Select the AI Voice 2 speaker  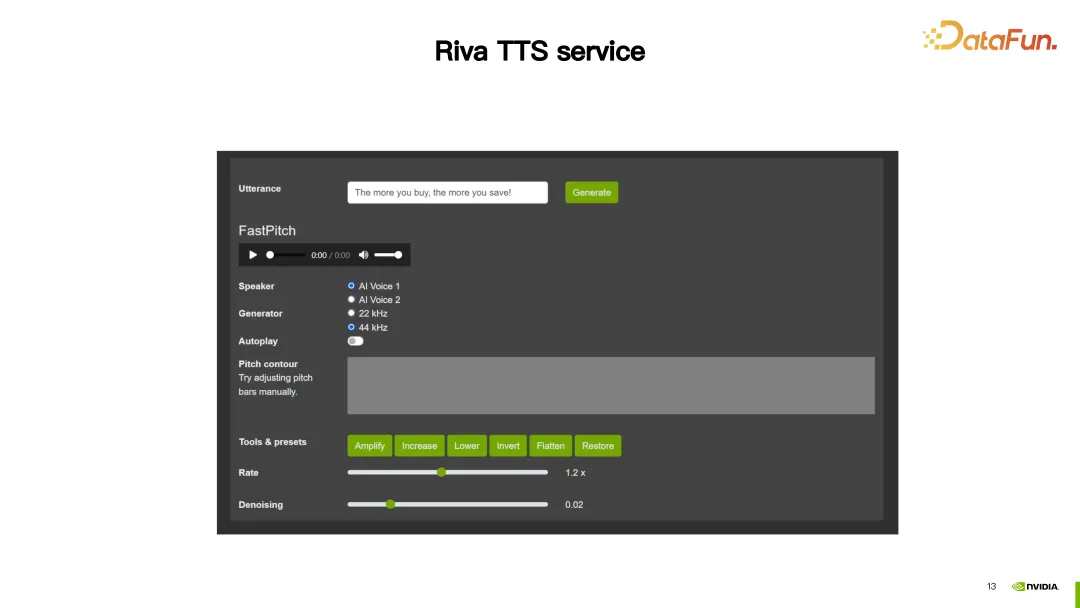pos(349,299)
